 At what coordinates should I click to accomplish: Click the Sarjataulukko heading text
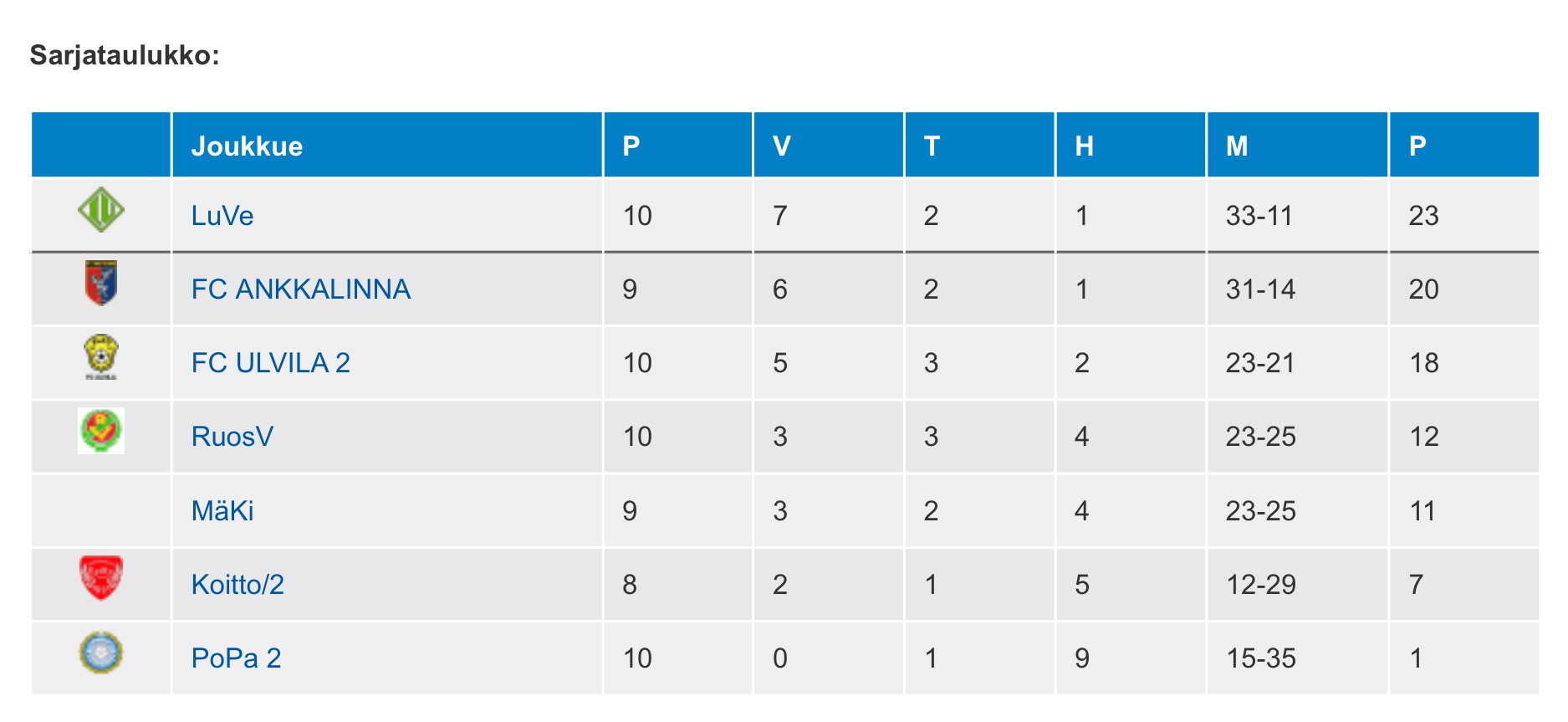pyautogui.click(x=125, y=55)
